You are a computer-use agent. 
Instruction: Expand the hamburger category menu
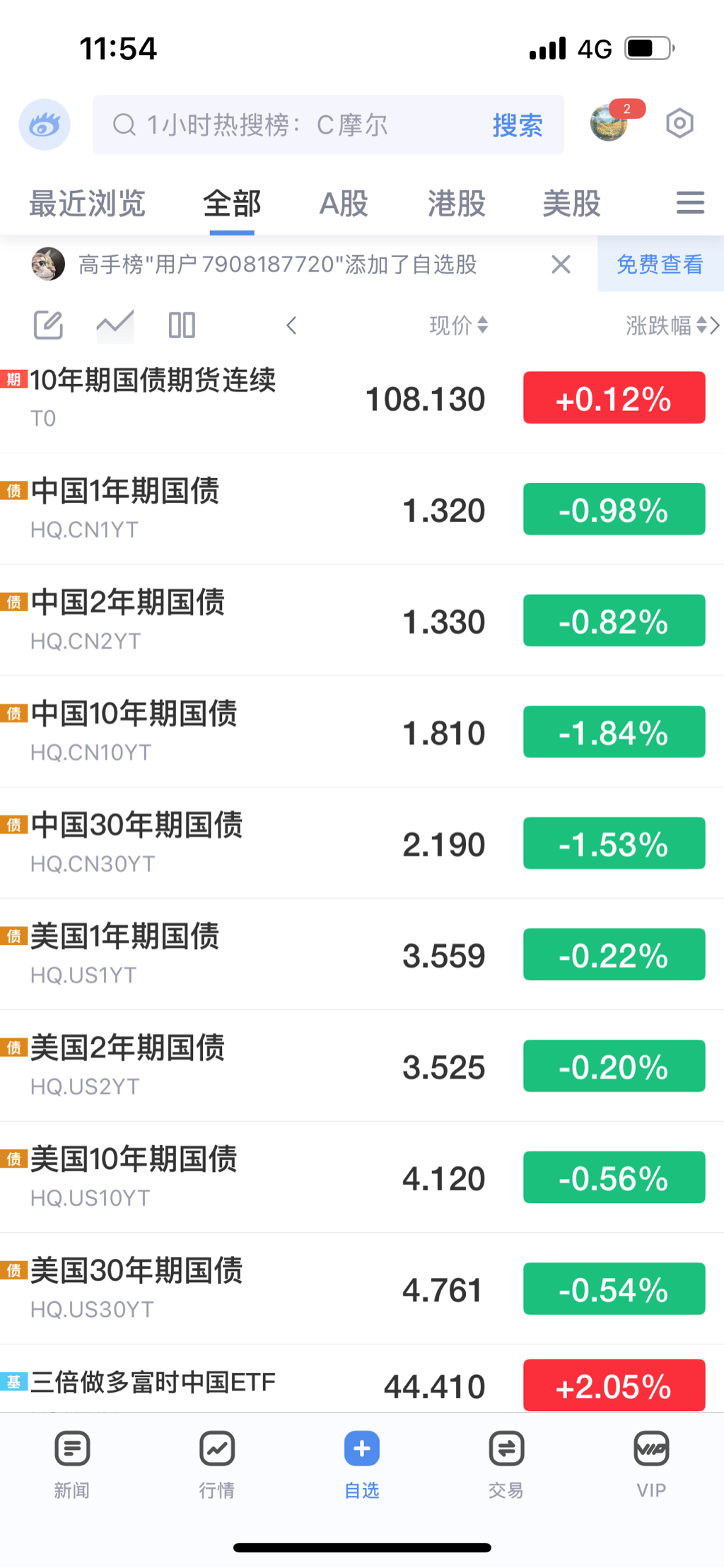(x=690, y=203)
